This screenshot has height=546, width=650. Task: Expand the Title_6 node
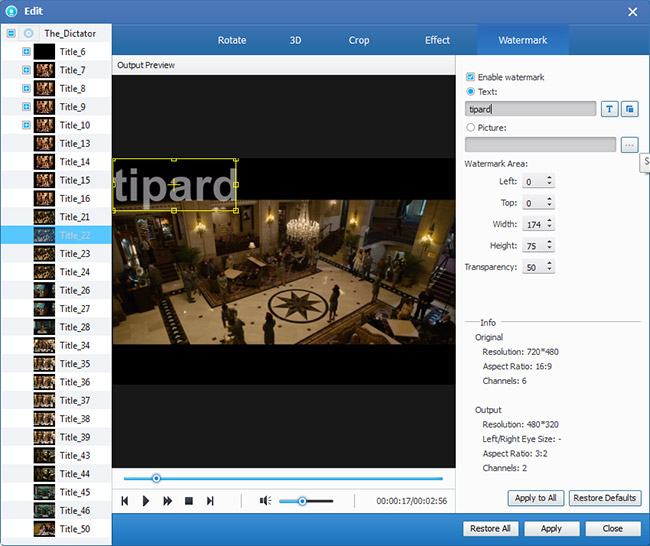26,51
